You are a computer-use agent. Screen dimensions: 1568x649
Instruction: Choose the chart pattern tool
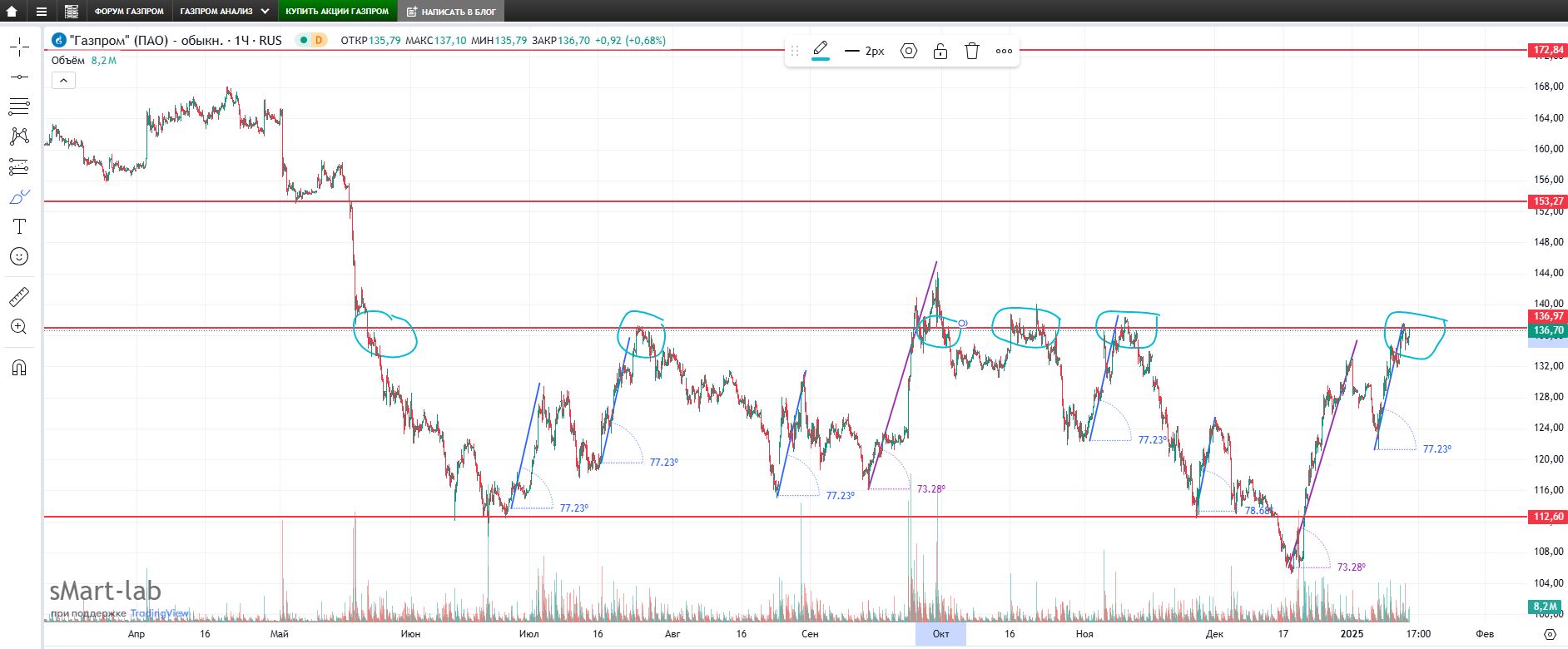click(x=19, y=136)
